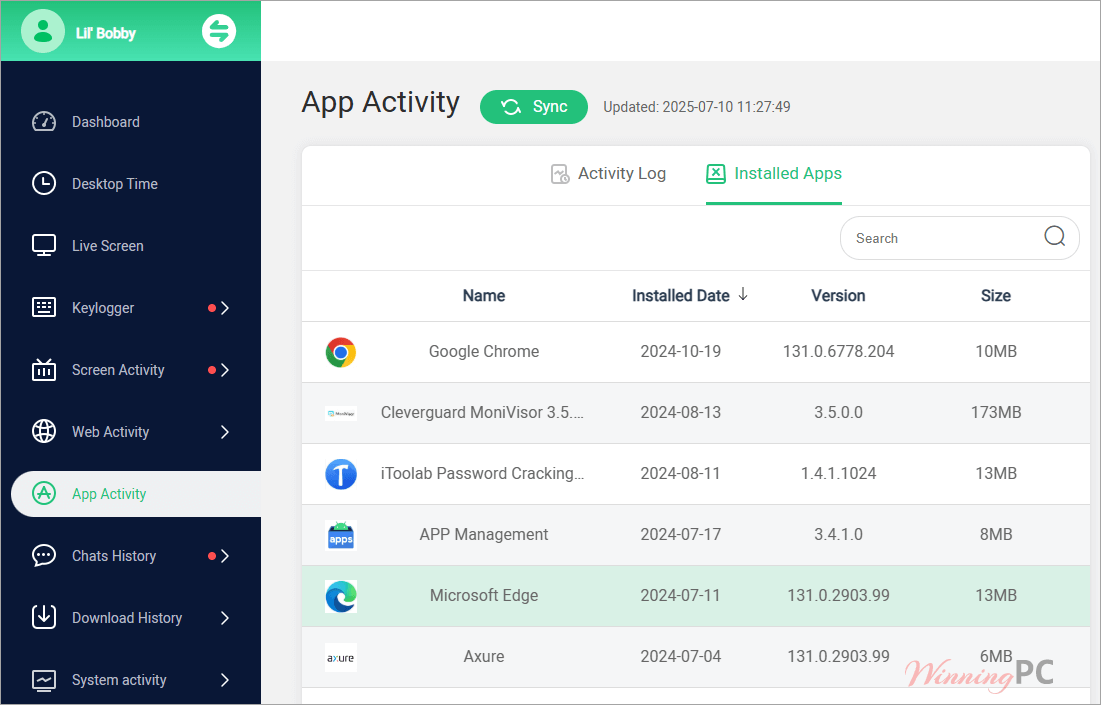
Task: Expand the Keylogger submenu chevron
Action: (x=225, y=308)
